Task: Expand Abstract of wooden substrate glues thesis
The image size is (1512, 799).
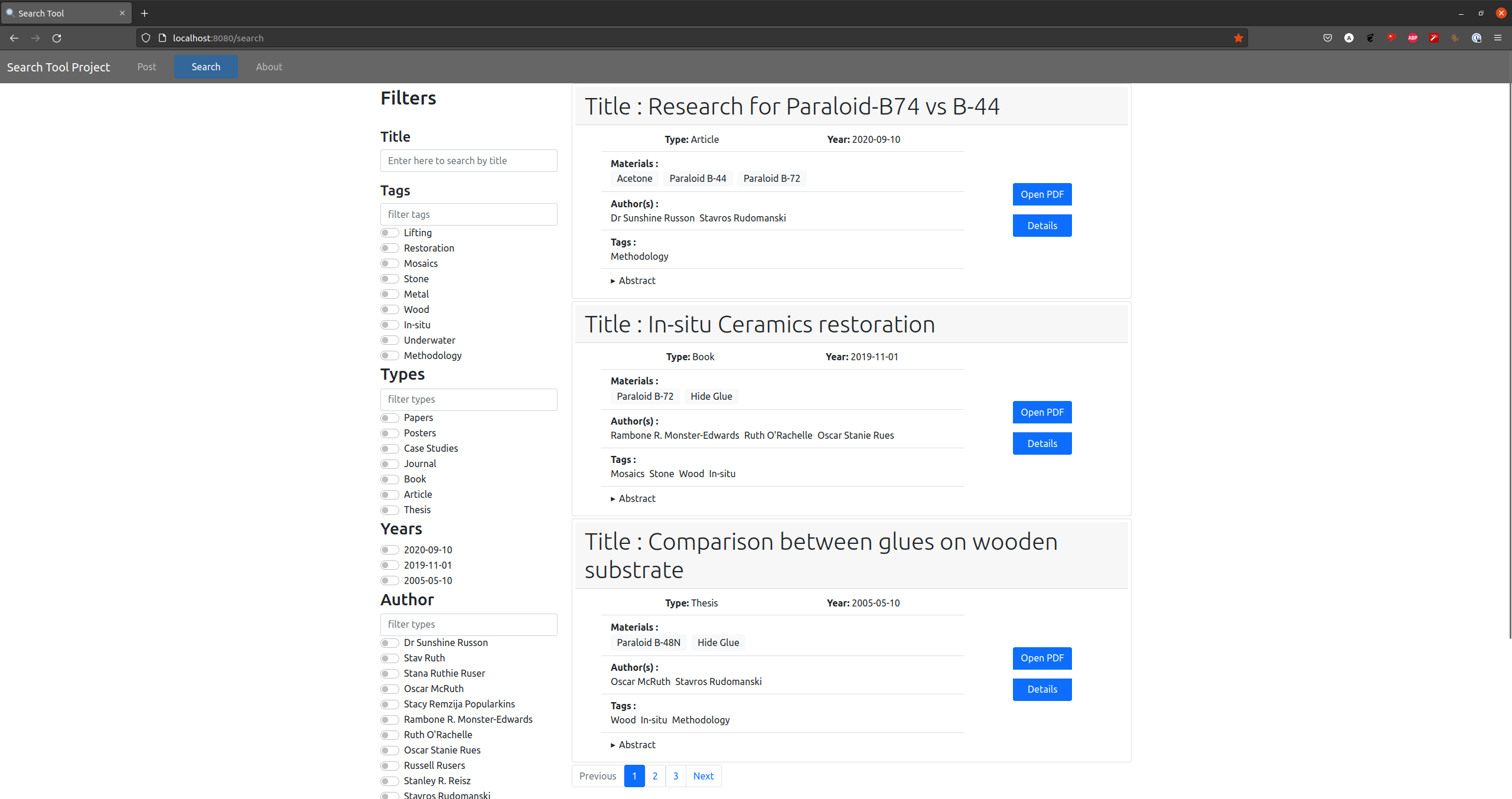Action: [x=636, y=745]
